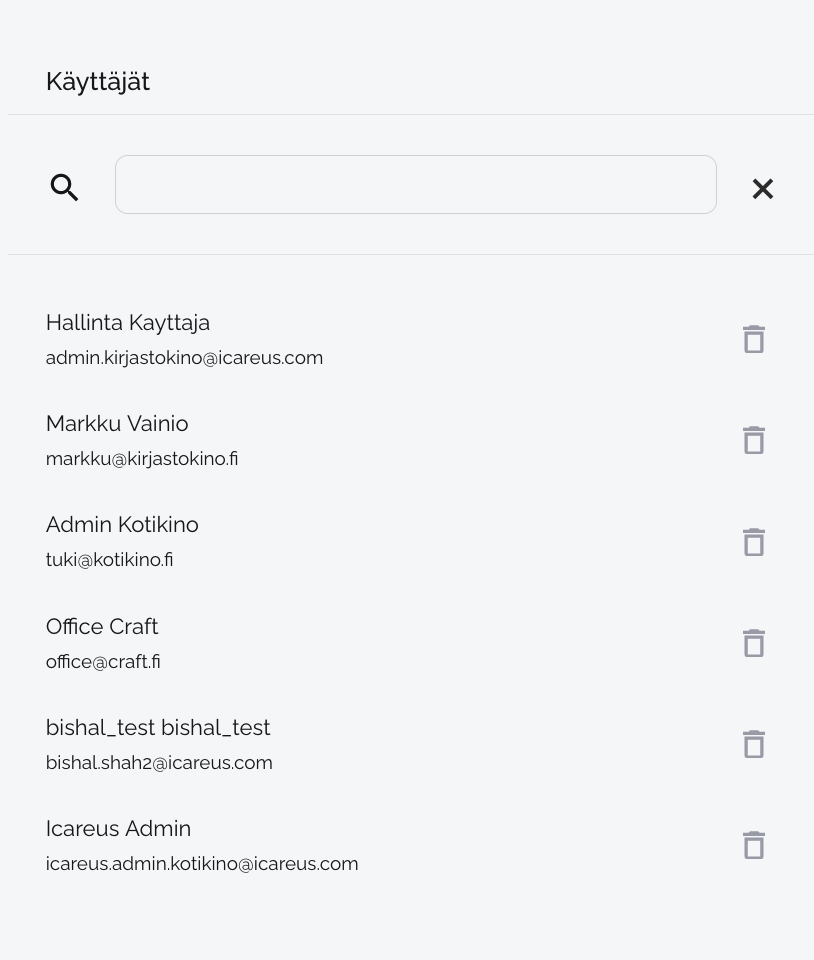
Task: Click the search magnifier icon
Action: point(65,187)
